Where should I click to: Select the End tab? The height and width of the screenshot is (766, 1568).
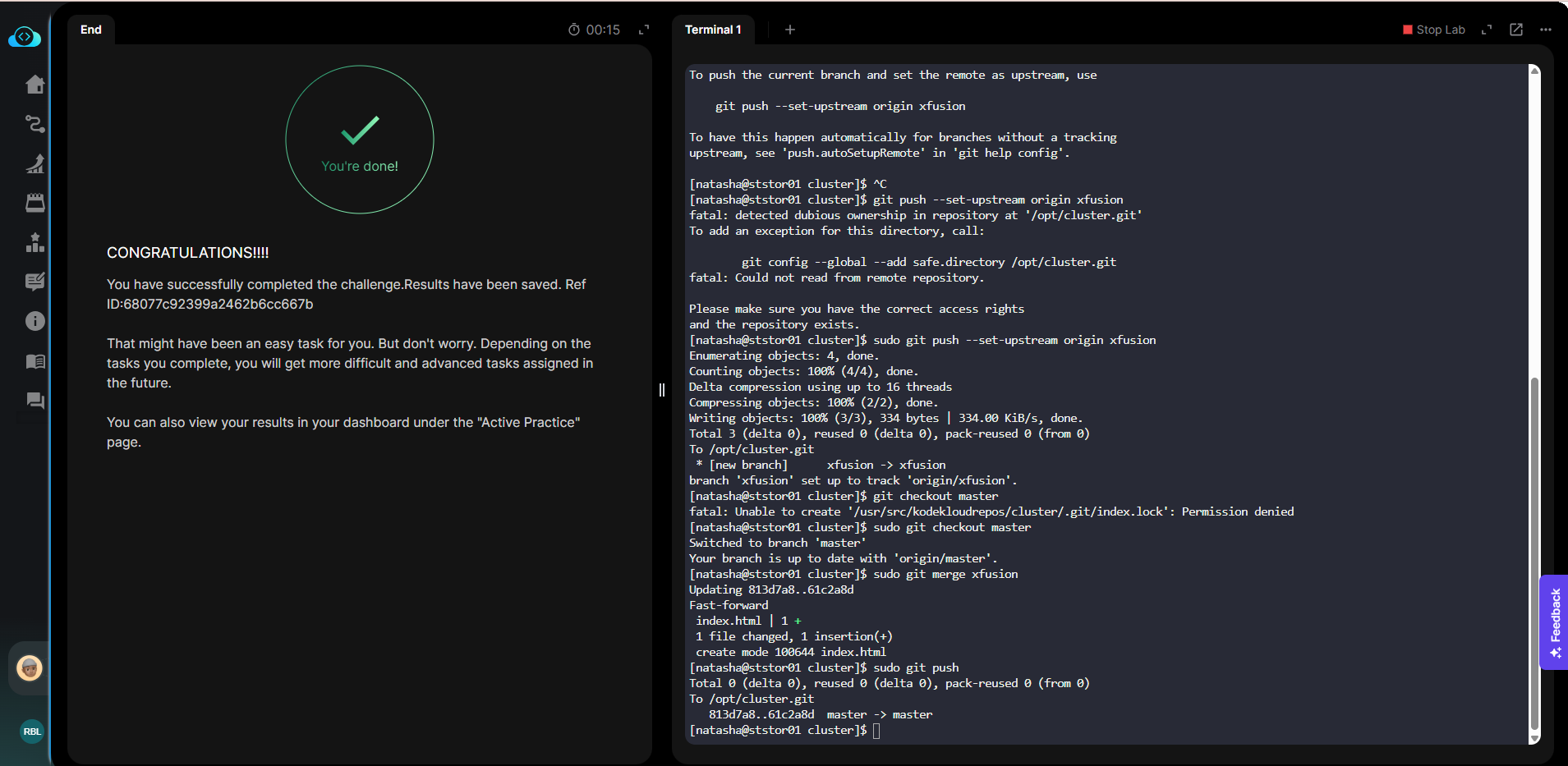click(x=91, y=30)
